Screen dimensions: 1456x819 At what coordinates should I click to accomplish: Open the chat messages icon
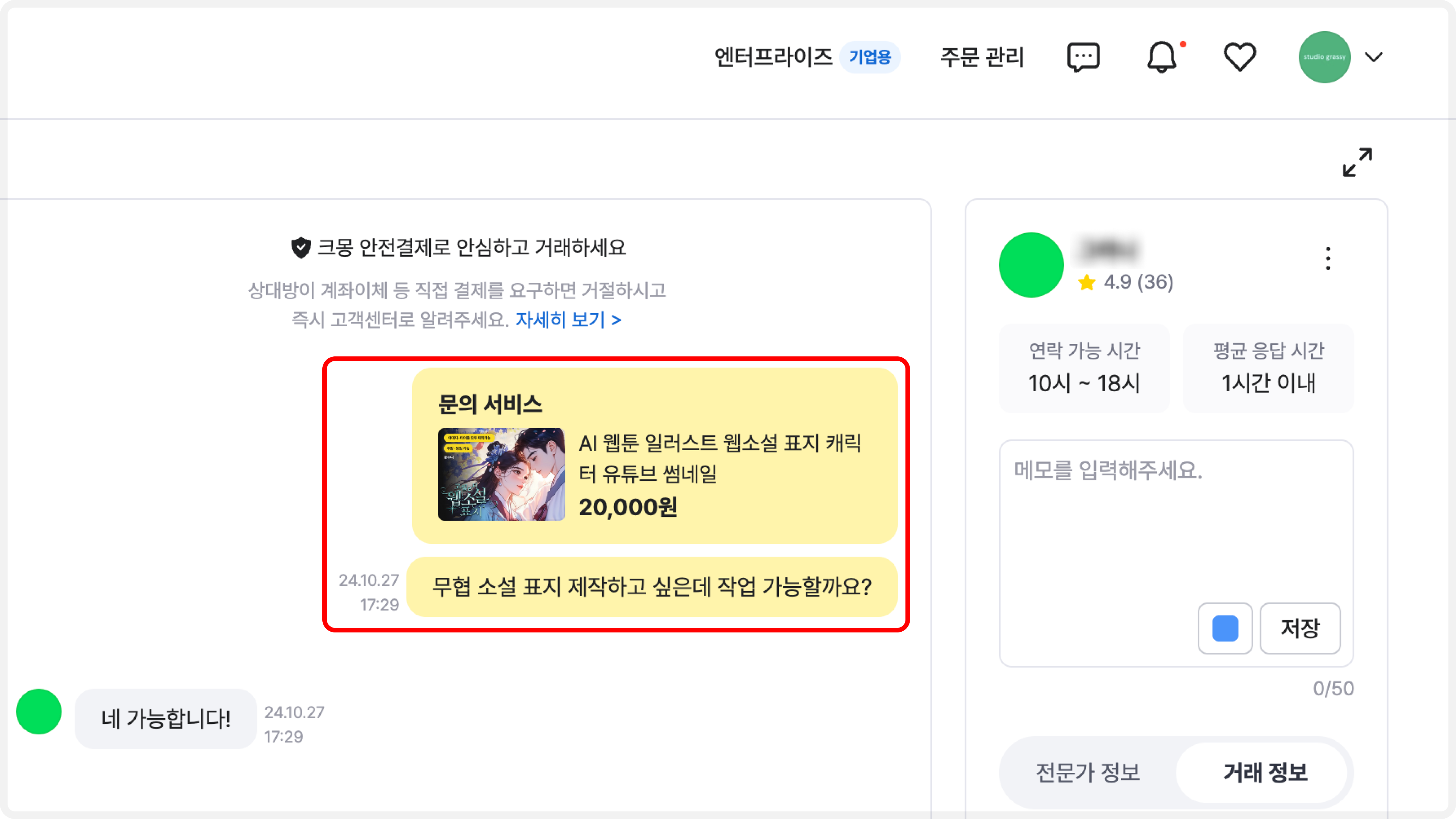[x=1083, y=57]
